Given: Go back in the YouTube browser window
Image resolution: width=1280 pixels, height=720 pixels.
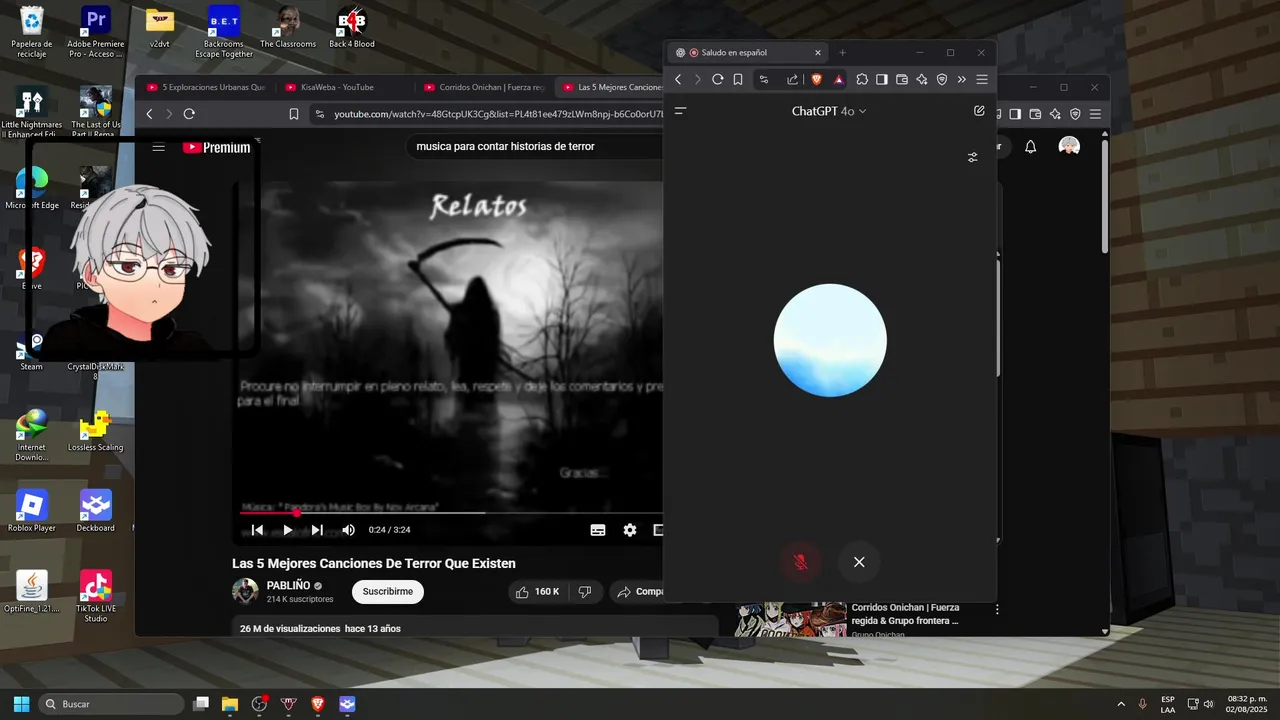Looking at the screenshot, I should 150,114.
